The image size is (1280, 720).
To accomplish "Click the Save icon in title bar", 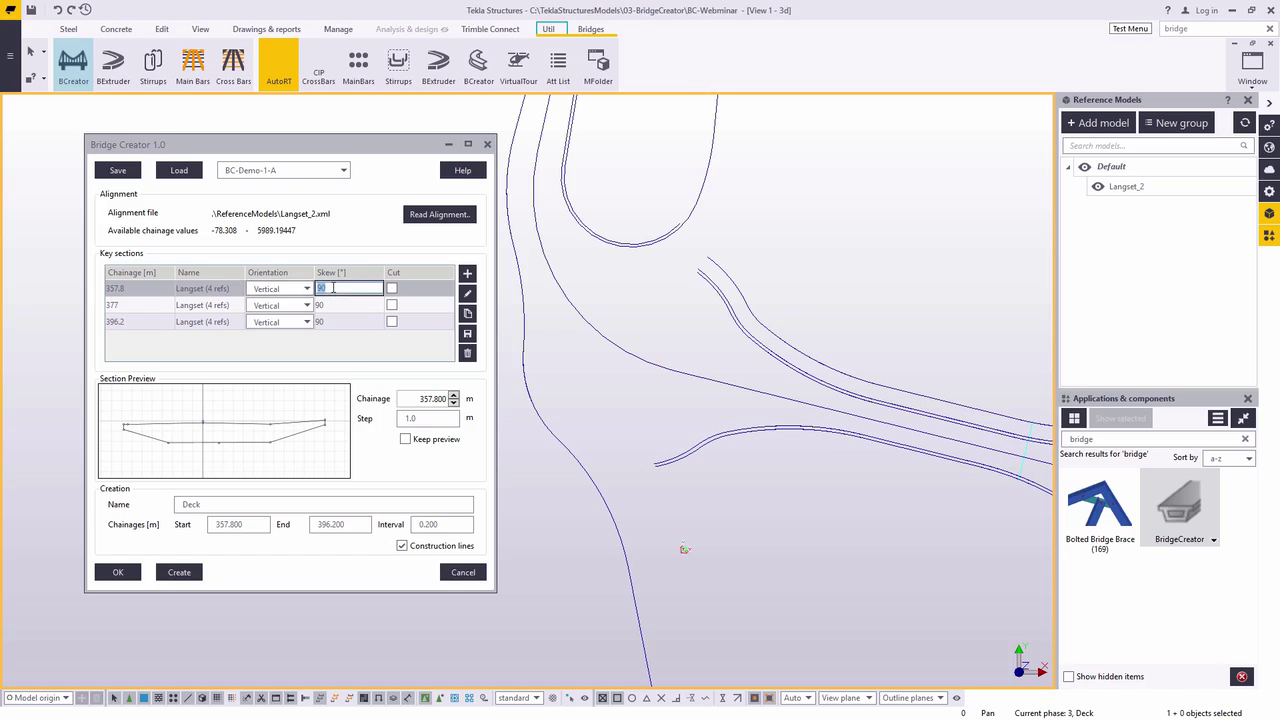I will point(32,10).
